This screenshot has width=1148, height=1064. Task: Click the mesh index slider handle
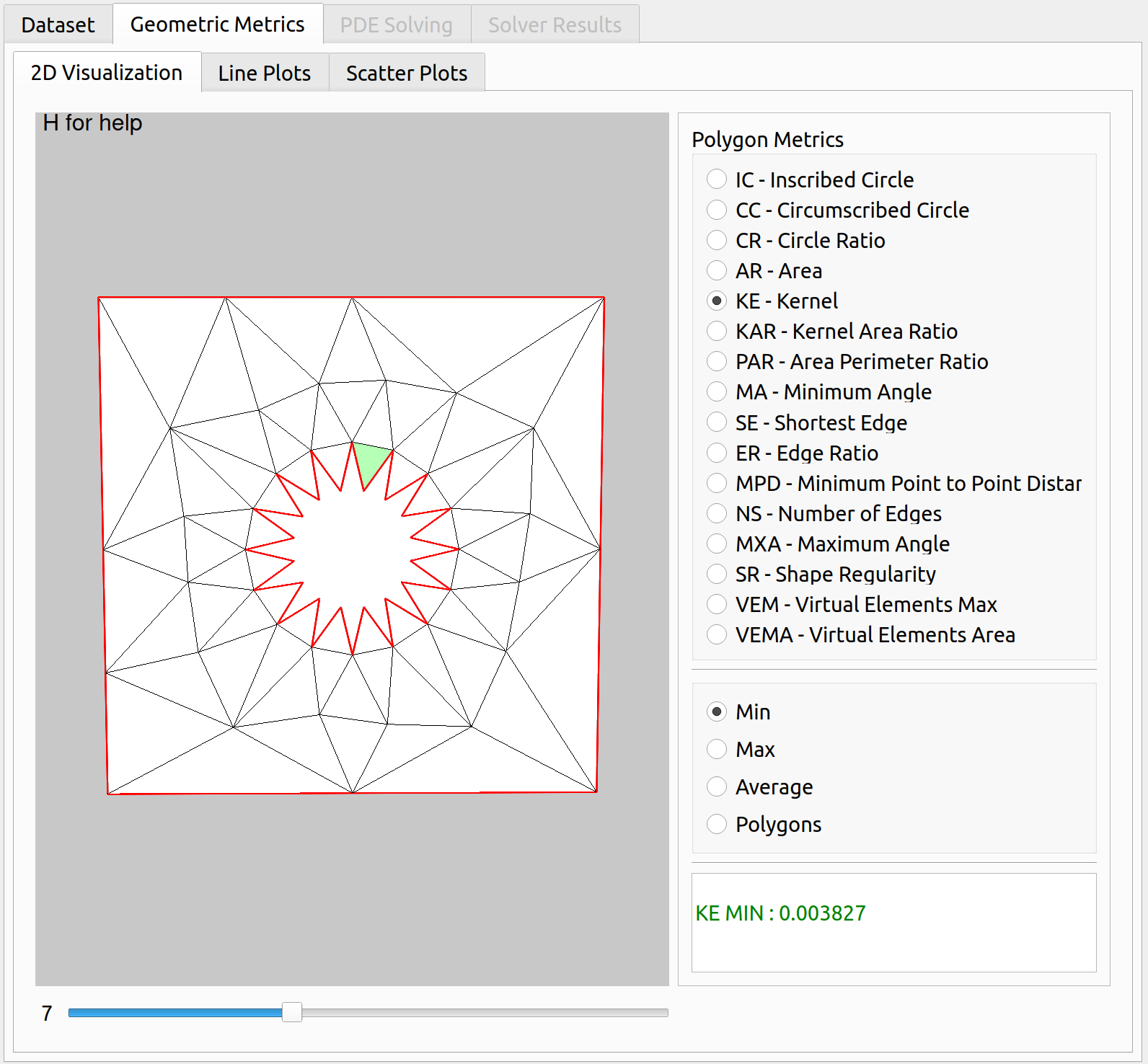click(x=292, y=1012)
